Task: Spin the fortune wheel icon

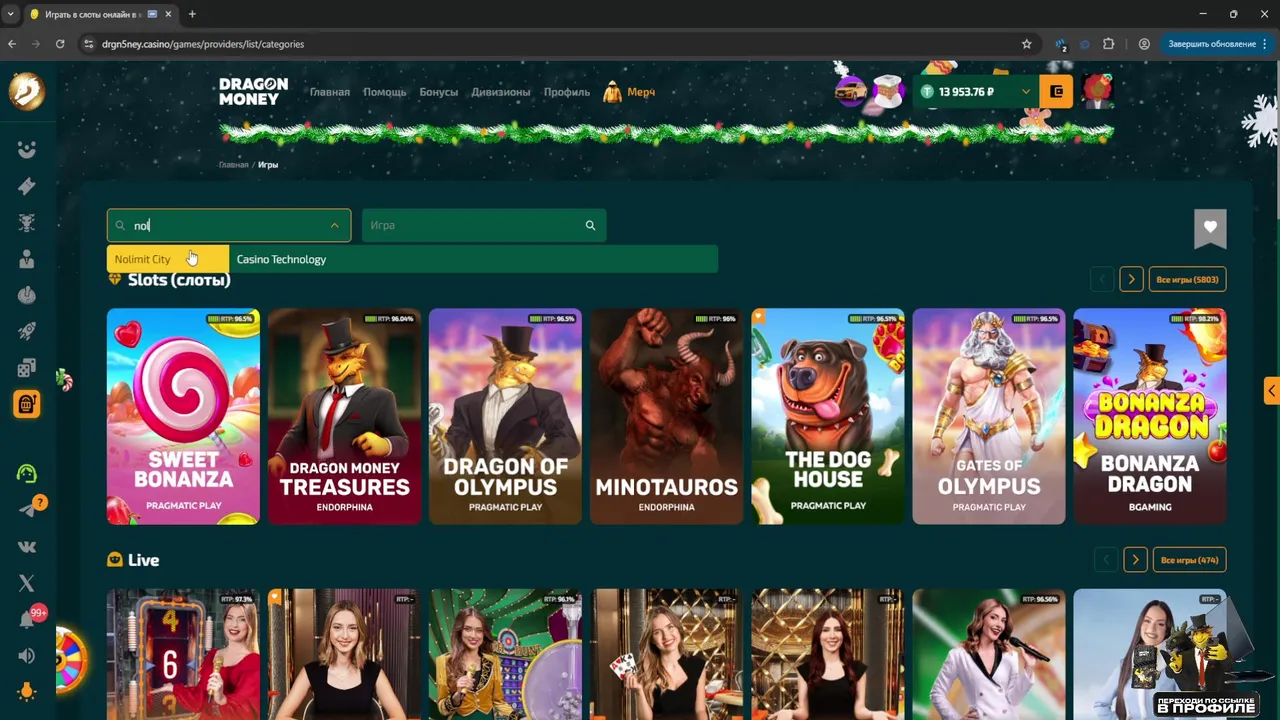Action: (70, 660)
